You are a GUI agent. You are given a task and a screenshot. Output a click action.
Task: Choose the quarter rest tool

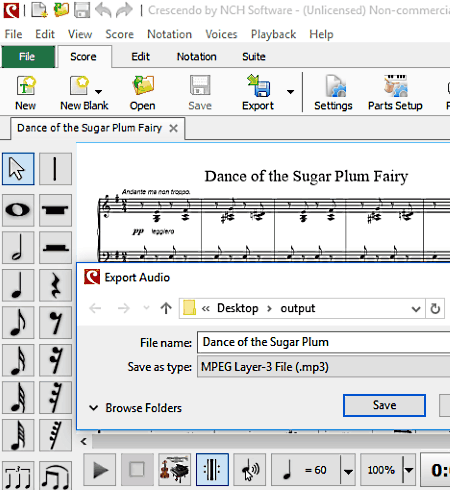55,285
